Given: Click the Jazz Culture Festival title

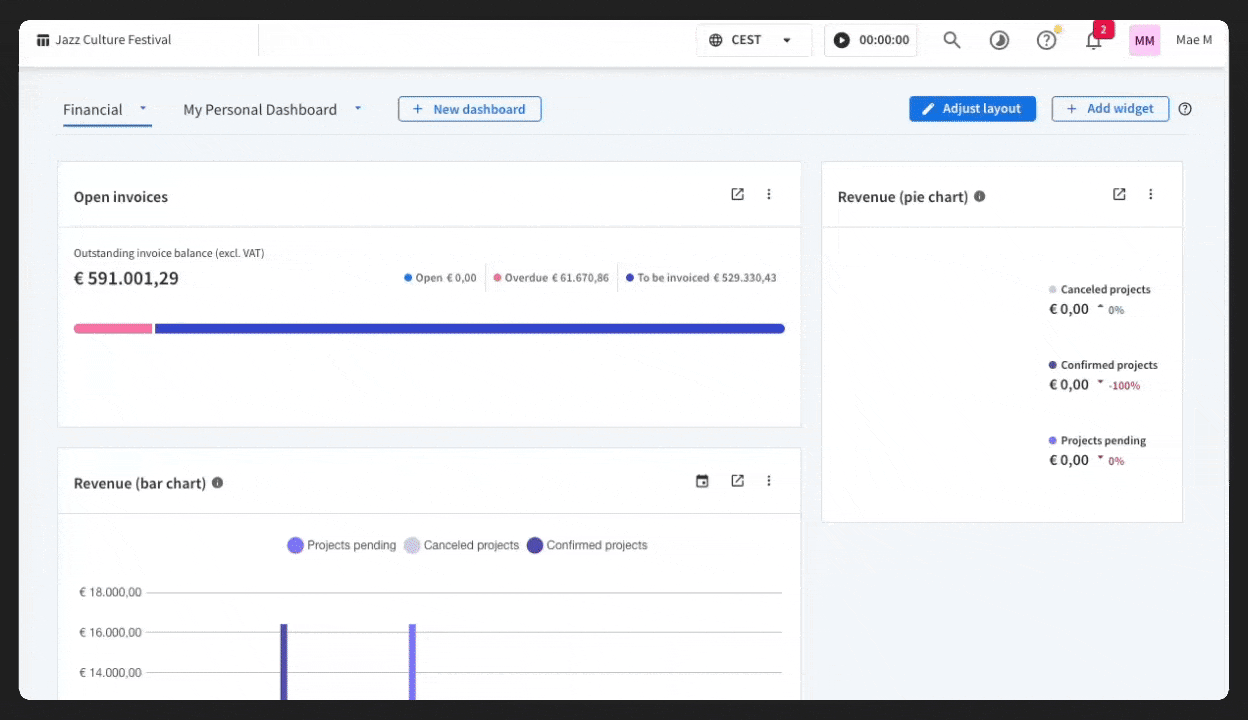Looking at the screenshot, I should (x=113, y=40).
